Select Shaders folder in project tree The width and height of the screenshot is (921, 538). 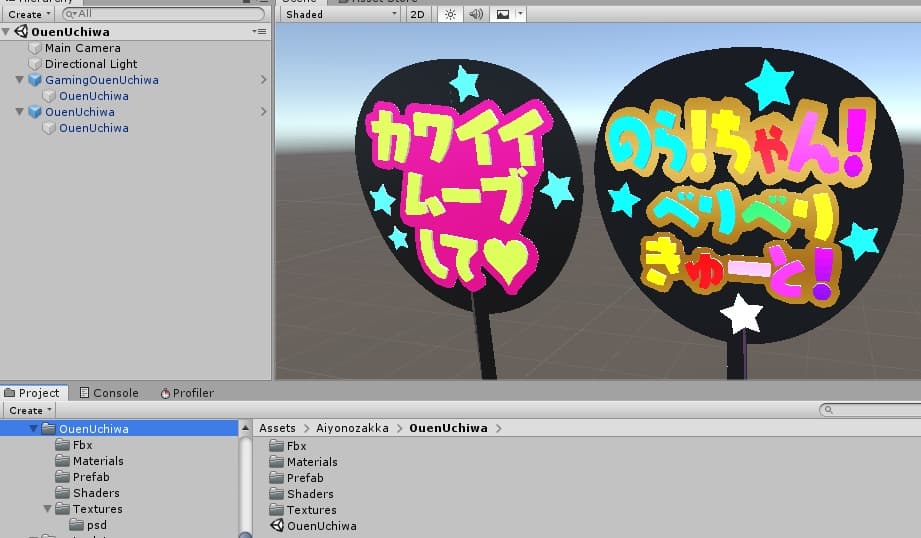point(88,493)
